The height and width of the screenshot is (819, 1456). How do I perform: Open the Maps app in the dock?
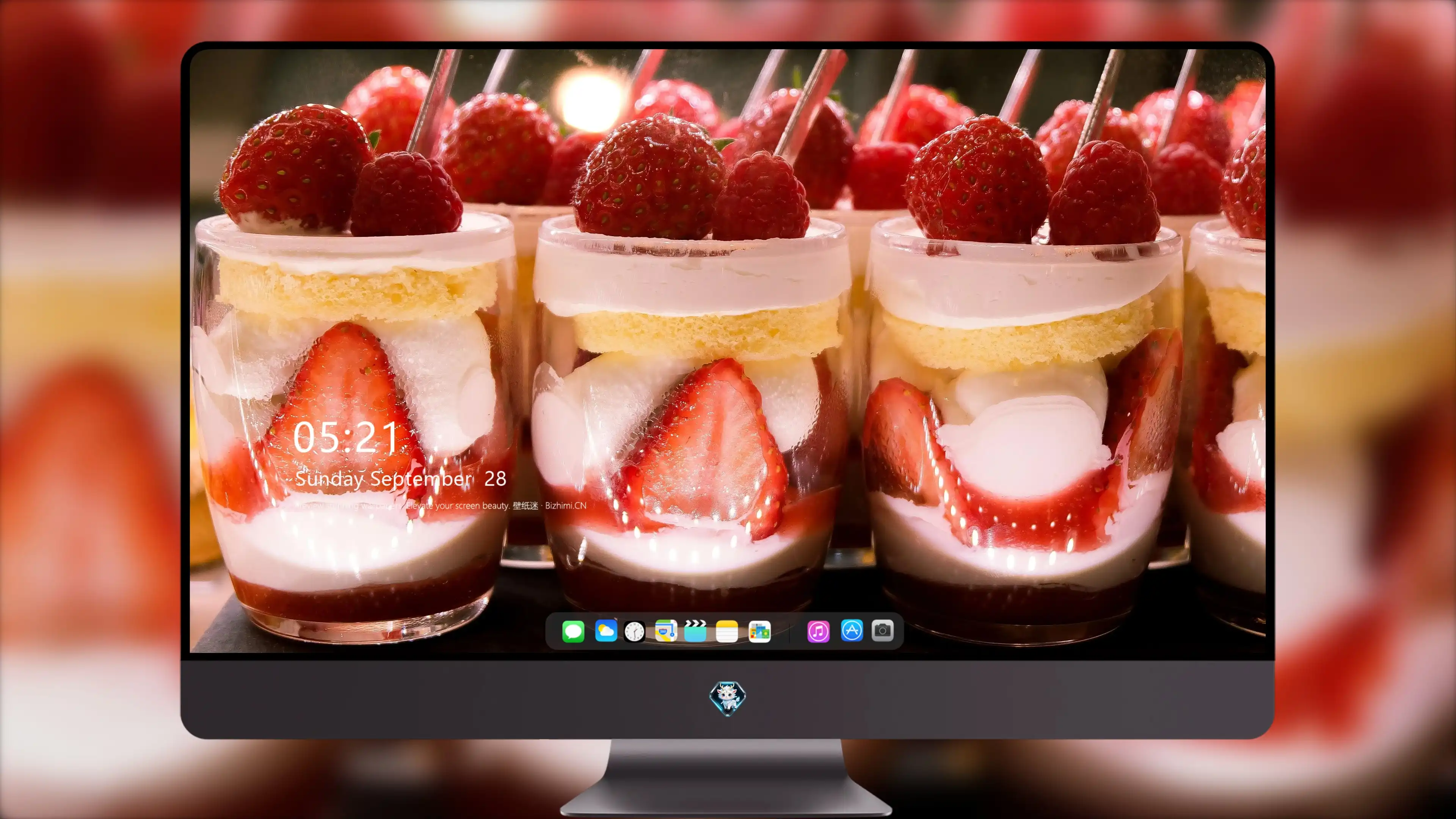[x=666, y=631]
